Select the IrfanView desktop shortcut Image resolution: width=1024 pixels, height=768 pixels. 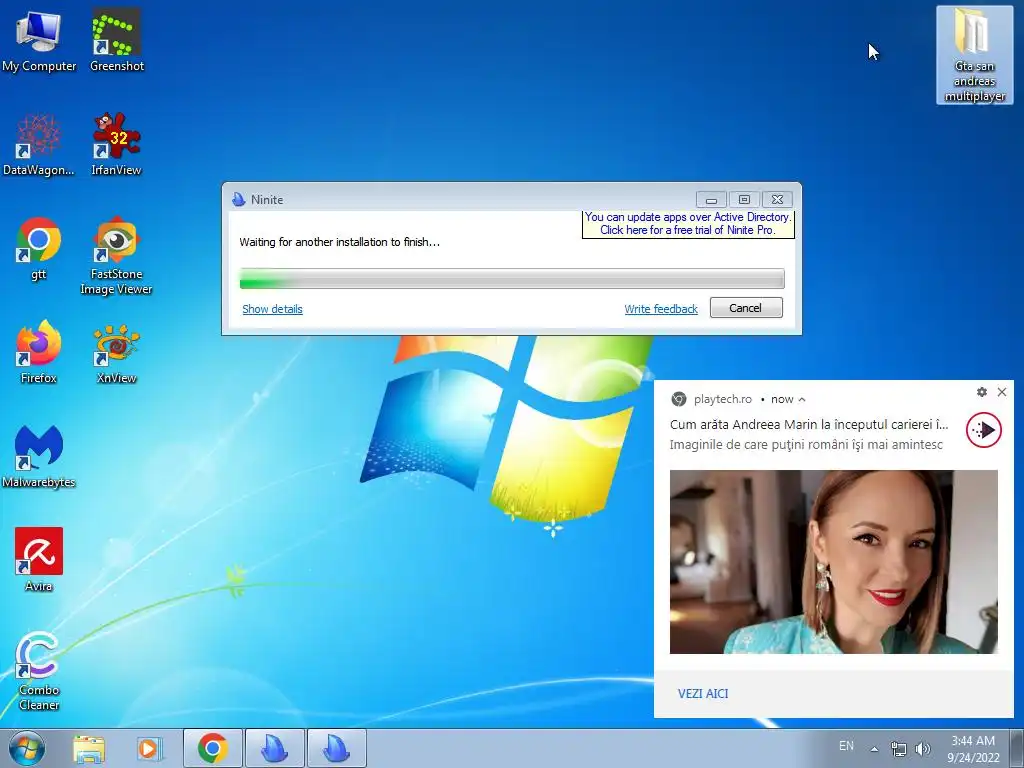click(x=116, y=144)
